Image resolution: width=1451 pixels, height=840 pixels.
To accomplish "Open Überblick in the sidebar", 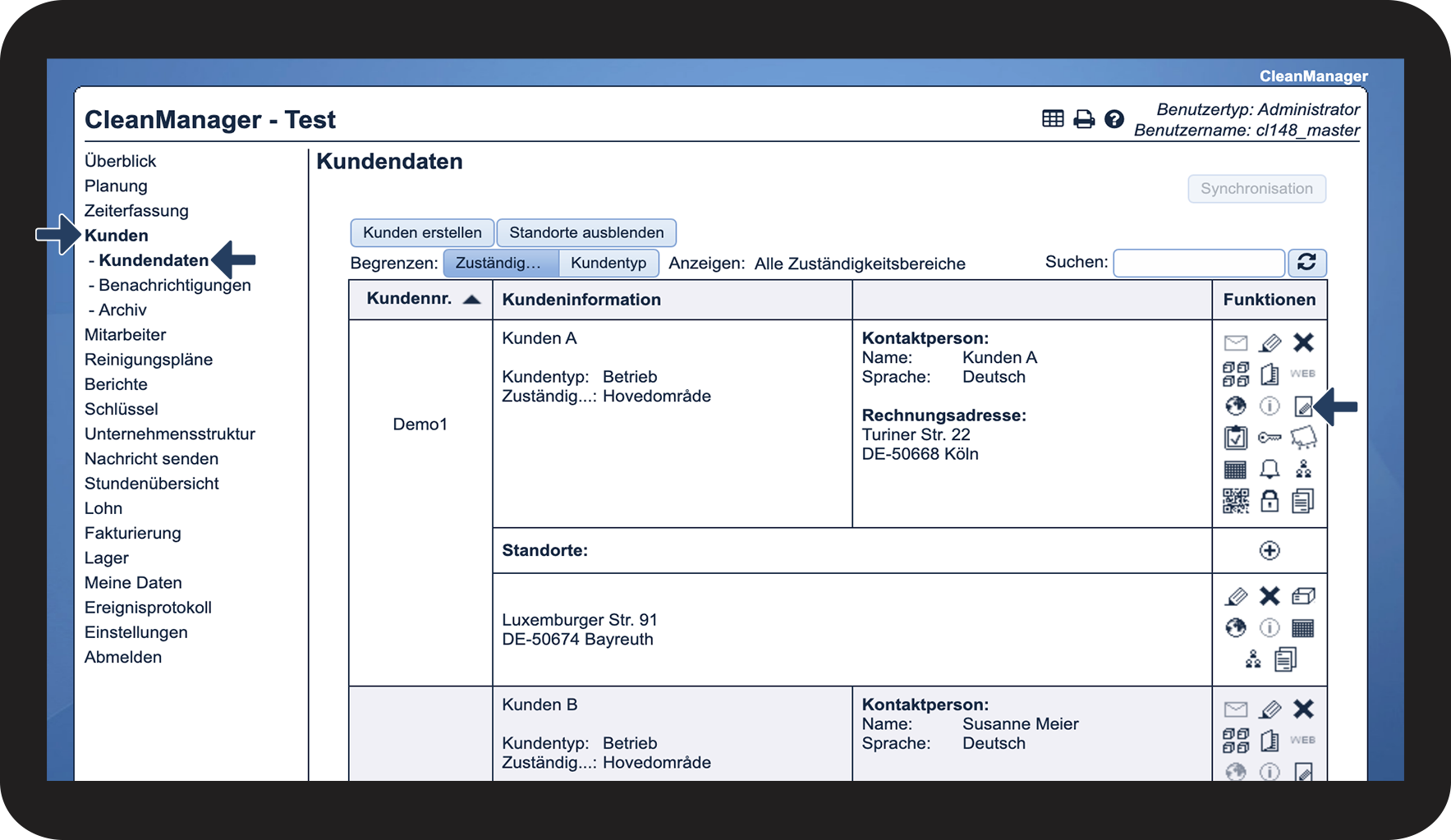I will point(120,161).
